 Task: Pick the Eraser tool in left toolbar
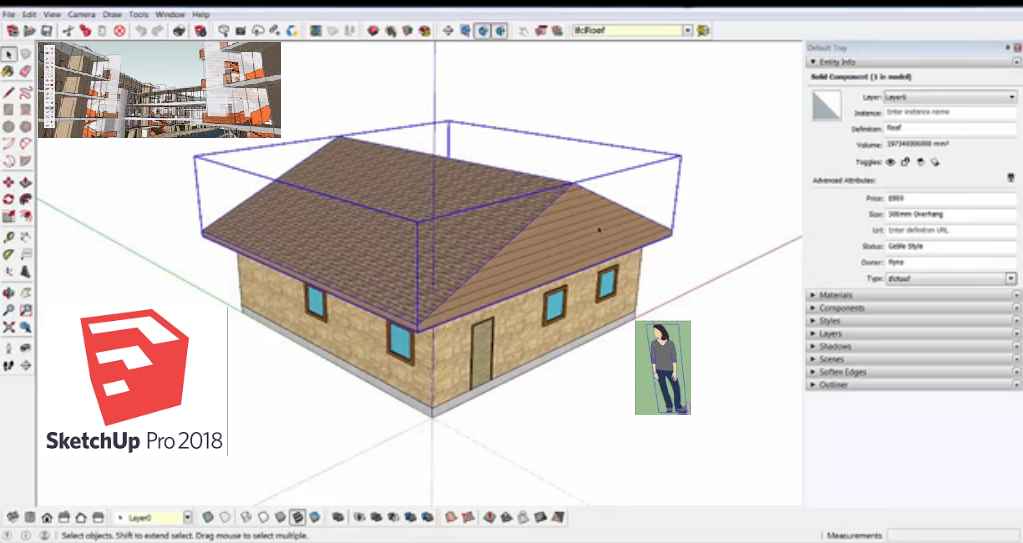click(x=26, y=72)
